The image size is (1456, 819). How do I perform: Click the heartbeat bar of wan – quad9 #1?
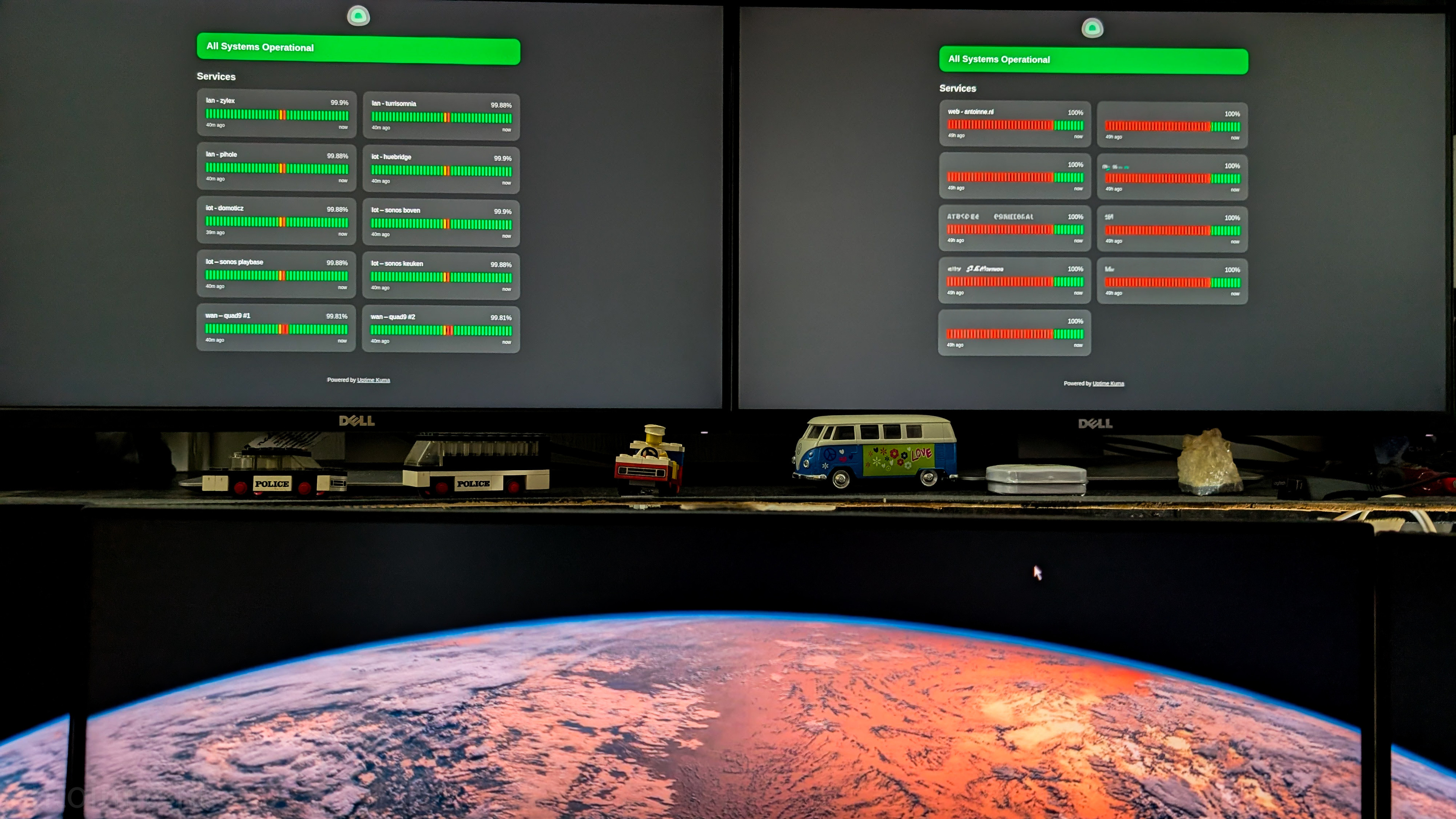click(x=276, y=329)
